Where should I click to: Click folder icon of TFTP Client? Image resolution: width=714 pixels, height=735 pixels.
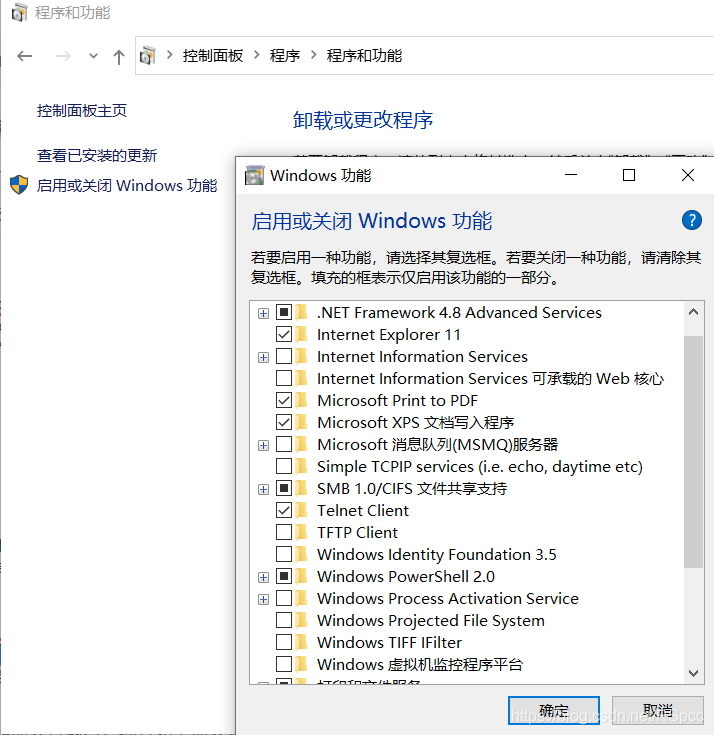click(x=302, y=532)
